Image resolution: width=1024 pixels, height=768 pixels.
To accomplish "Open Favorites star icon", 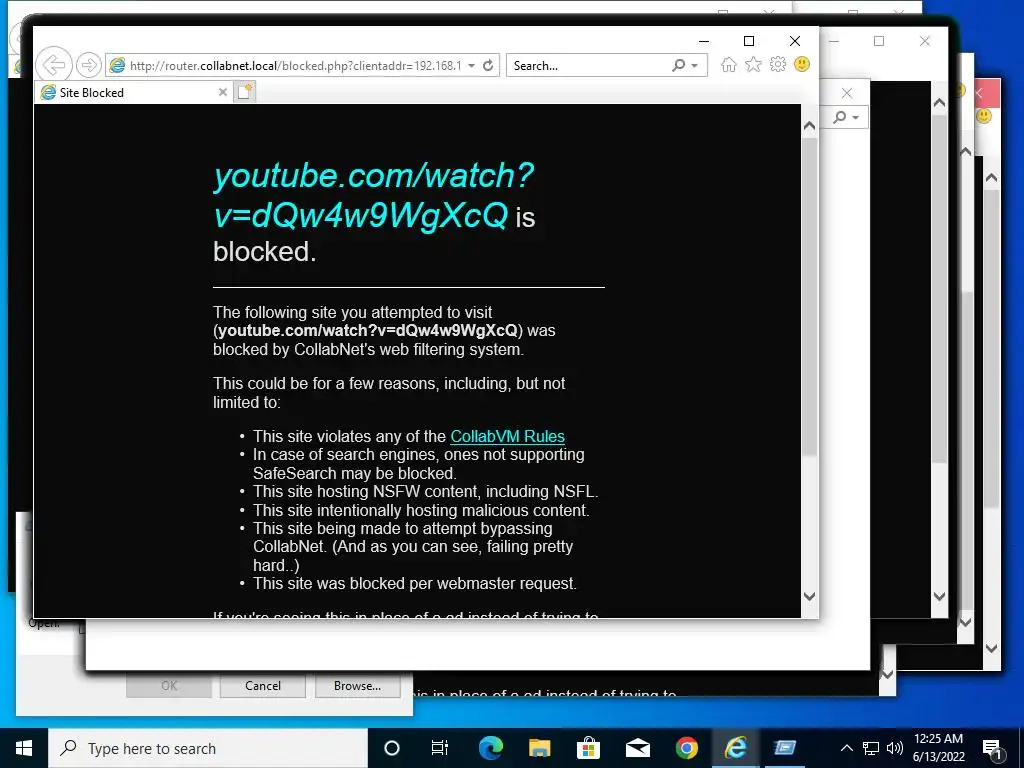I will 753,65.
